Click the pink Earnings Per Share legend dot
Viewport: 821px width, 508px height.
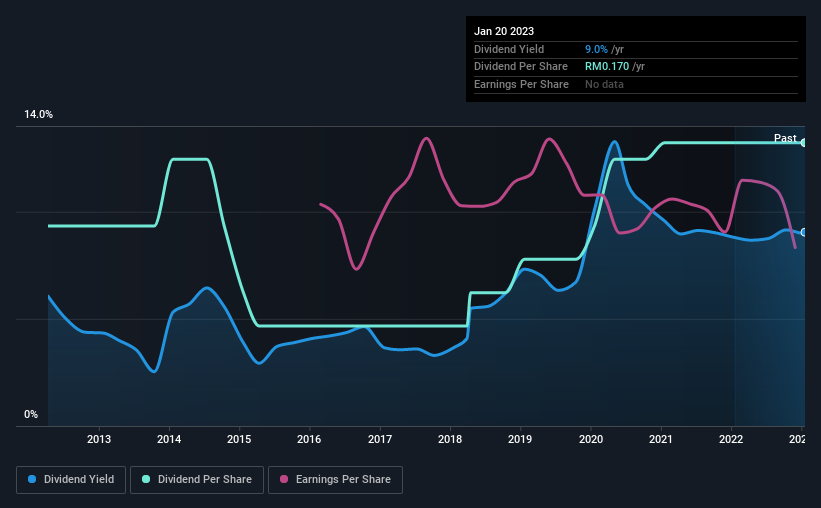point(284,479)
